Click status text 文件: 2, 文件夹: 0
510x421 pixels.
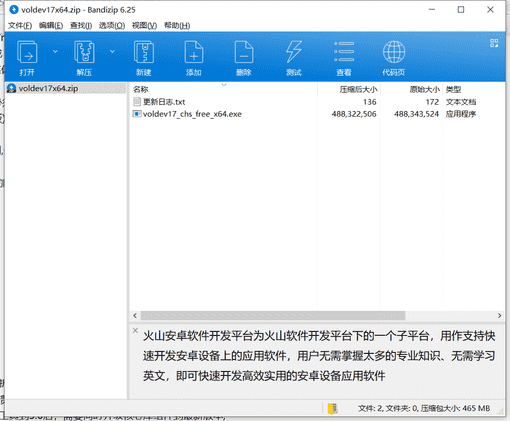click(388, 408)
